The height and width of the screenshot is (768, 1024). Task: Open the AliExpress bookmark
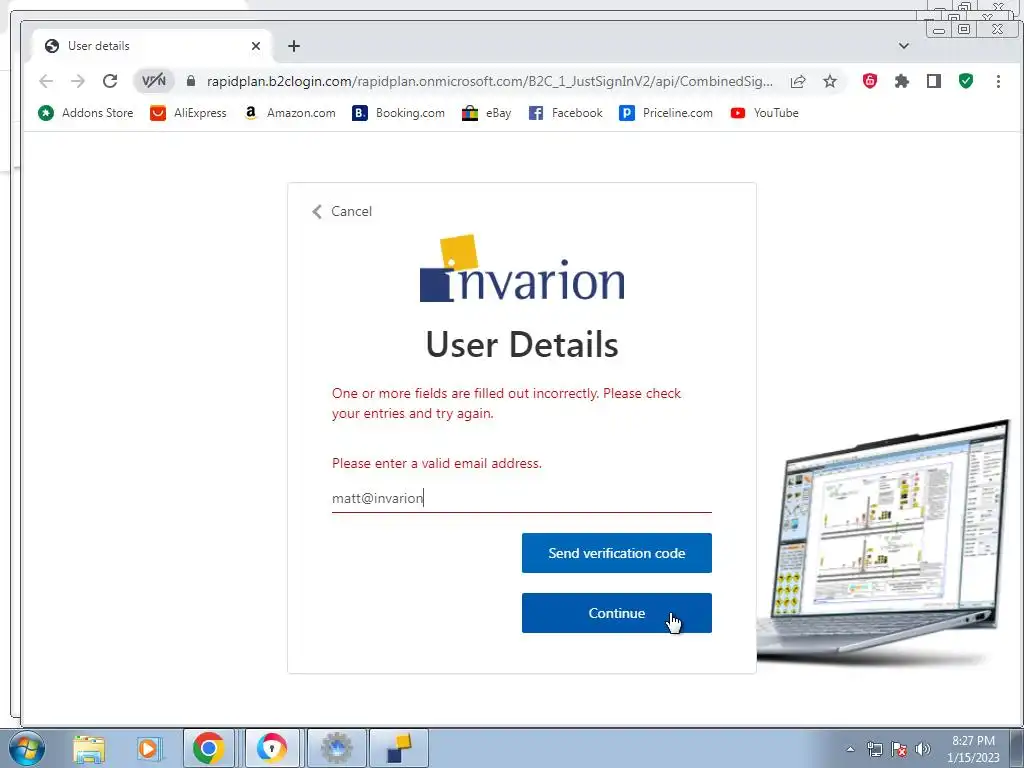[x=188, y=113]
